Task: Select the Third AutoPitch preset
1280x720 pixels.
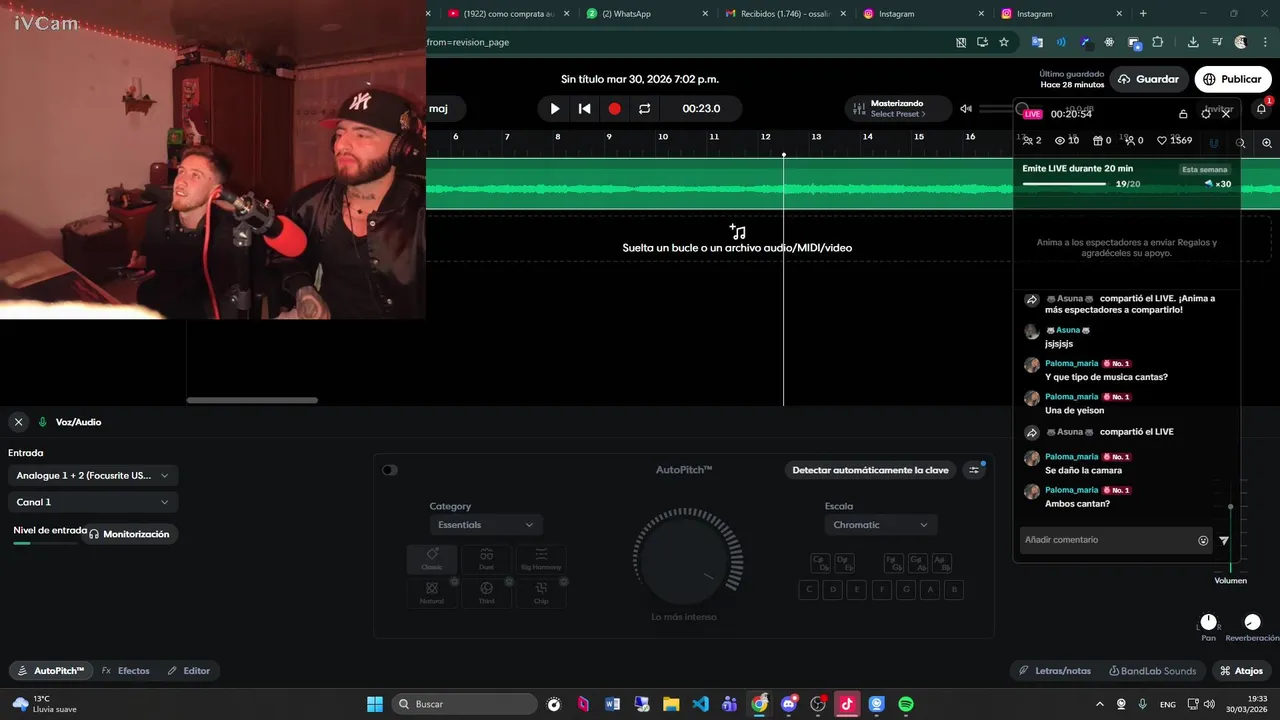Action: pyautogui.click(x=486, y=593)
